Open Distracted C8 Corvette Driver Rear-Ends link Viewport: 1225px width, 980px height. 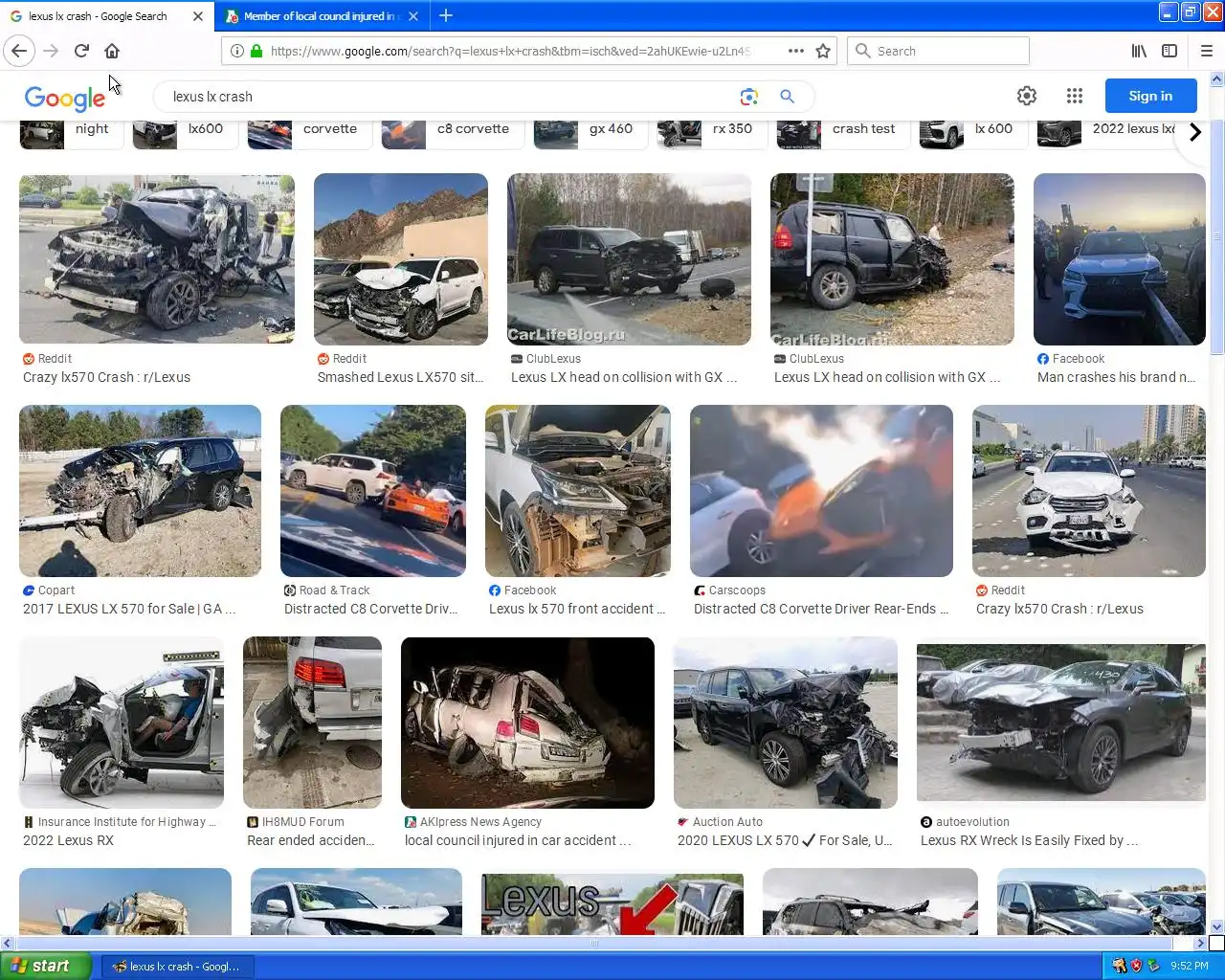click(x=821, y=609)
